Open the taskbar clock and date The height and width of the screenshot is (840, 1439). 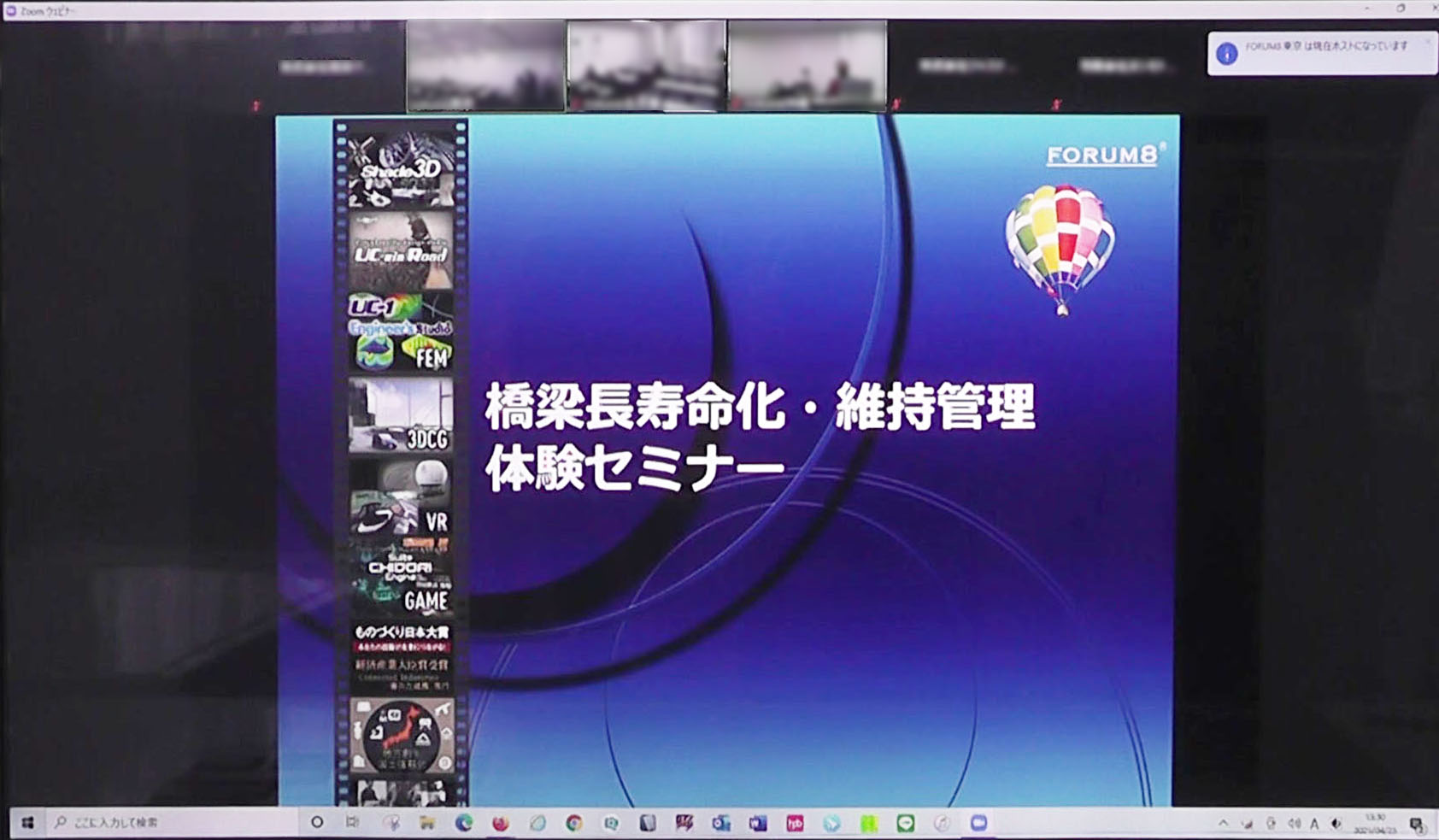[x=1375, y=824]
